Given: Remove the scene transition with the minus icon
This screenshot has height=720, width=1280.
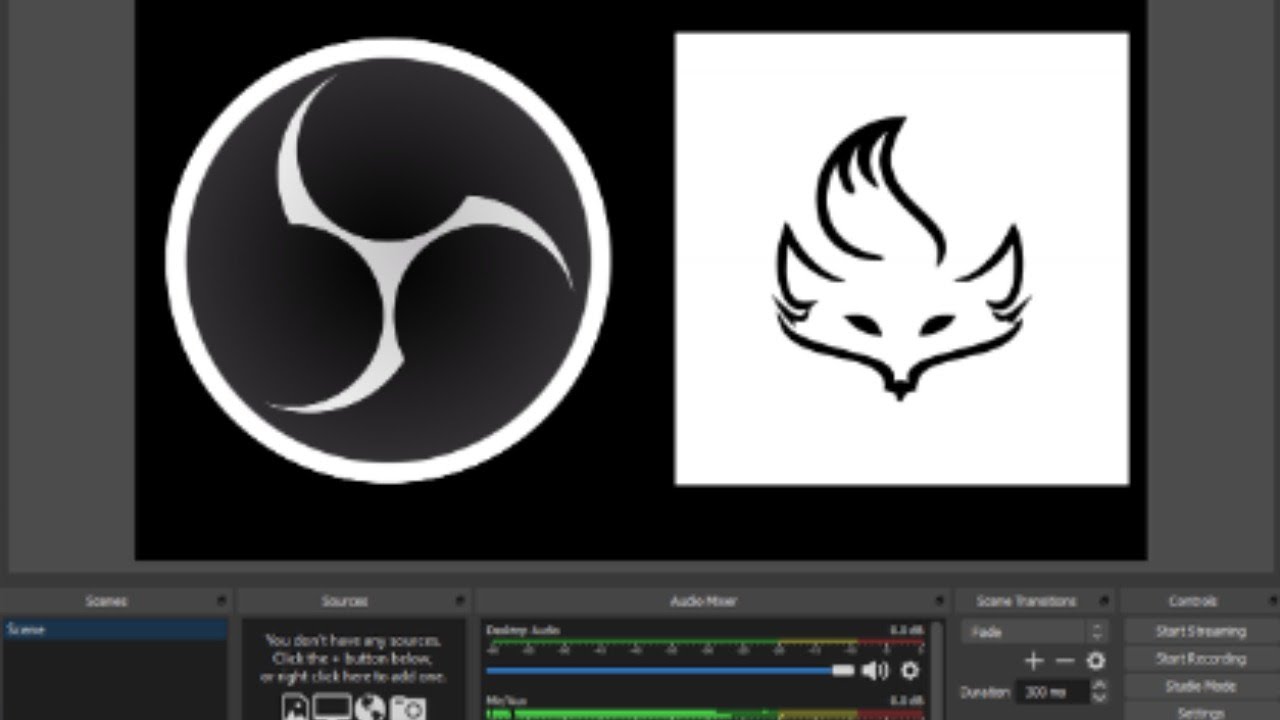Looking at the screenshot, I should (x=1065, y=661).
